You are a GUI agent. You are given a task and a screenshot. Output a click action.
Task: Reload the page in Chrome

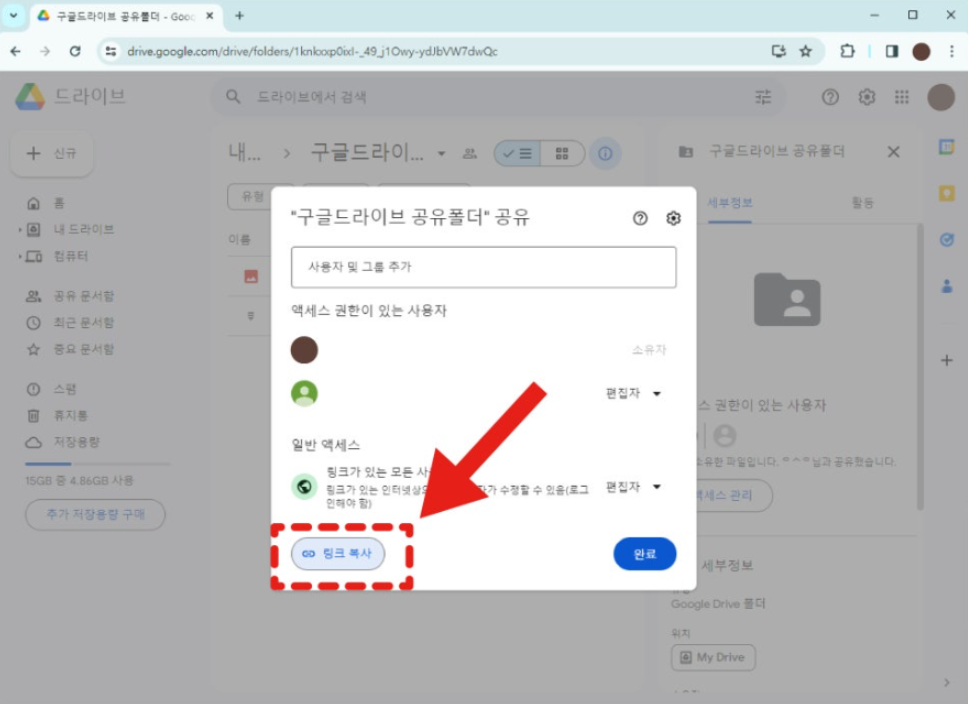[x=75, y=51]
